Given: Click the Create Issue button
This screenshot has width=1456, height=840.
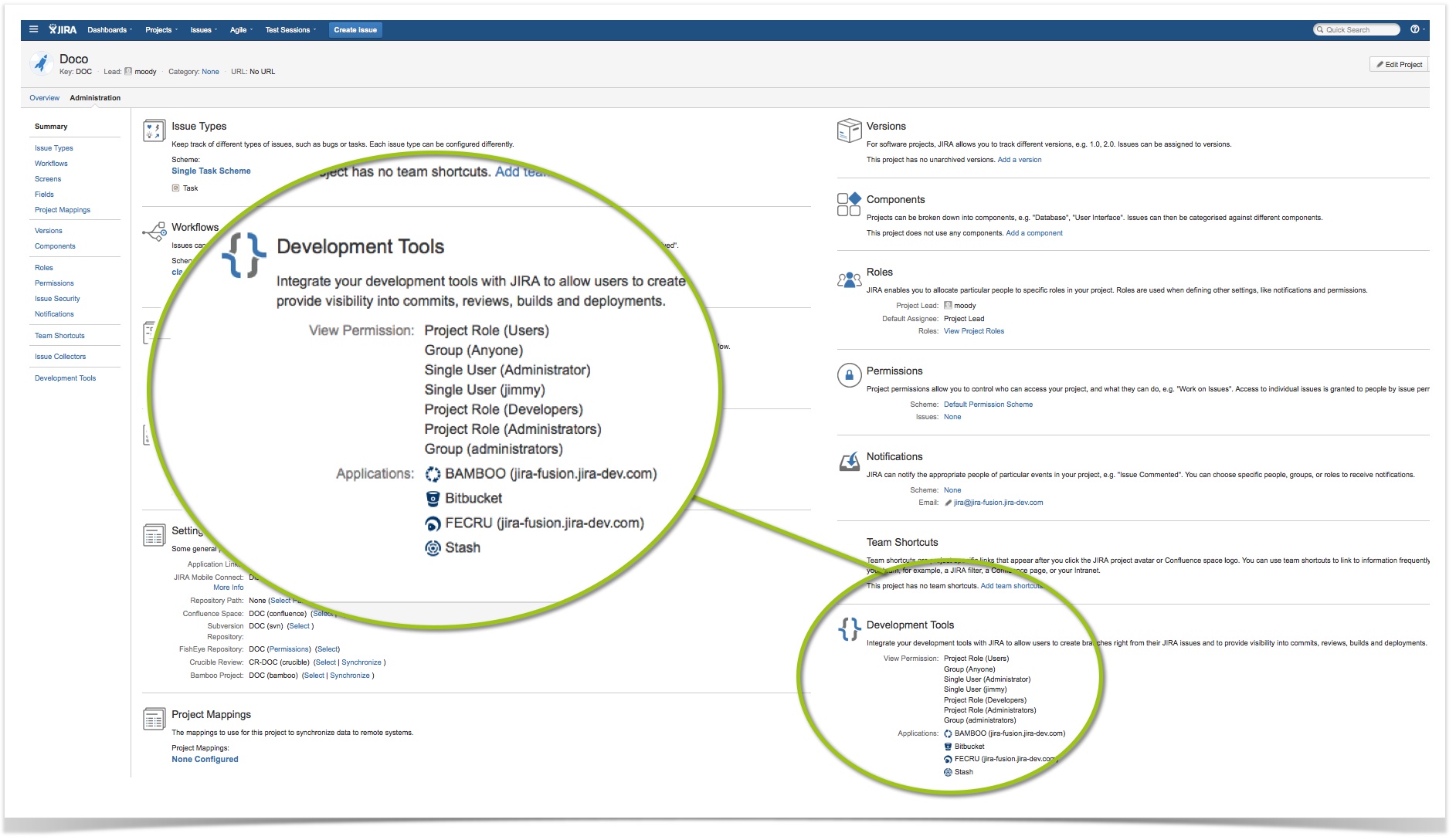Looking at the screenshot, I should 355,30.
